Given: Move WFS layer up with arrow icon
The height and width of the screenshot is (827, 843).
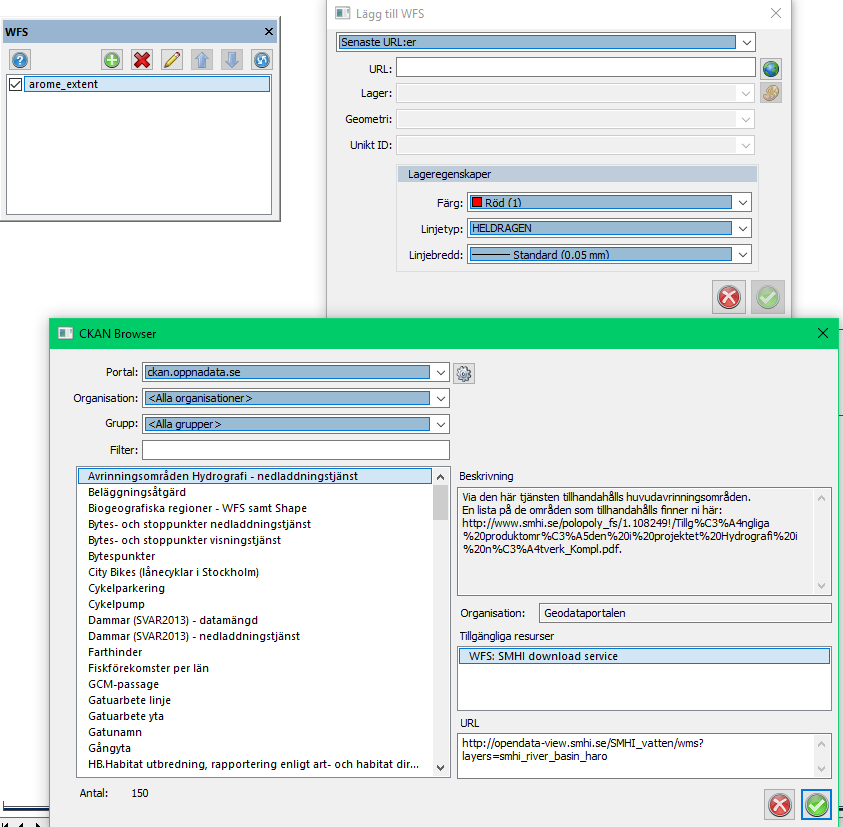Looking at the screenshot, I should pyautogui.click(x=202, y=60).
